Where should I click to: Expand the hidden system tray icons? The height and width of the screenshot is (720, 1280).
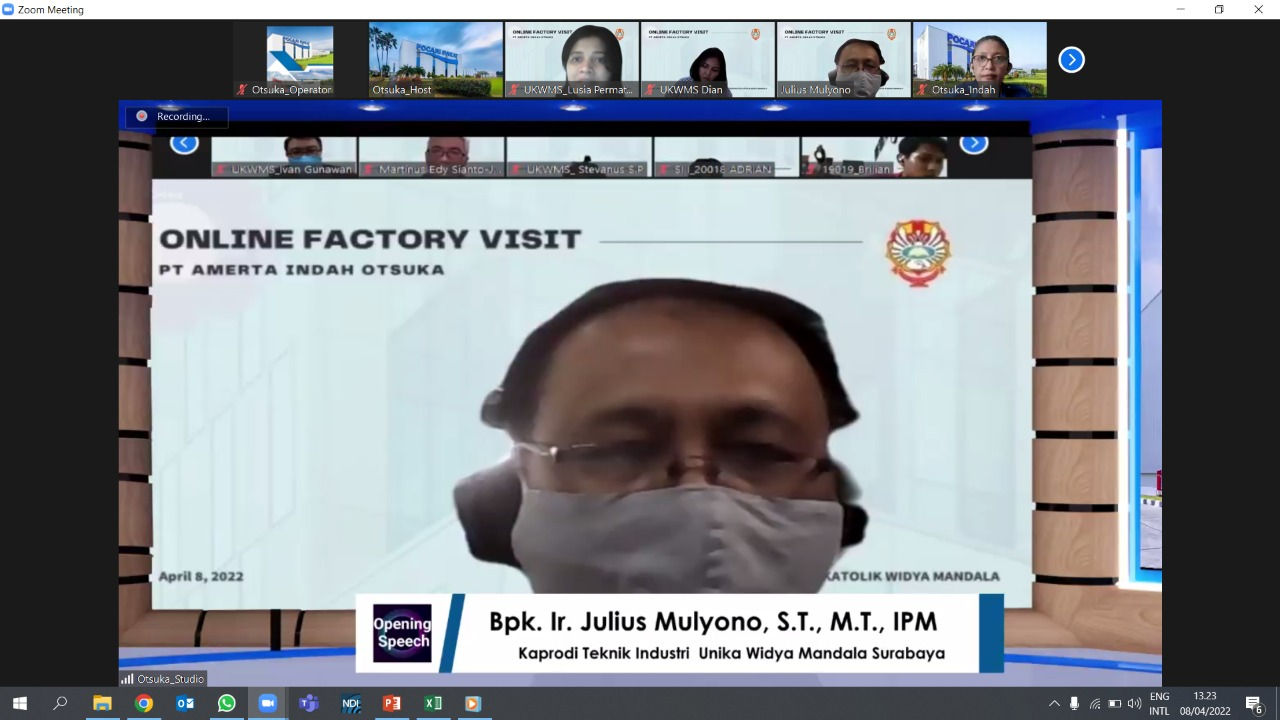pyautogui.click(x=1054, y=703)
